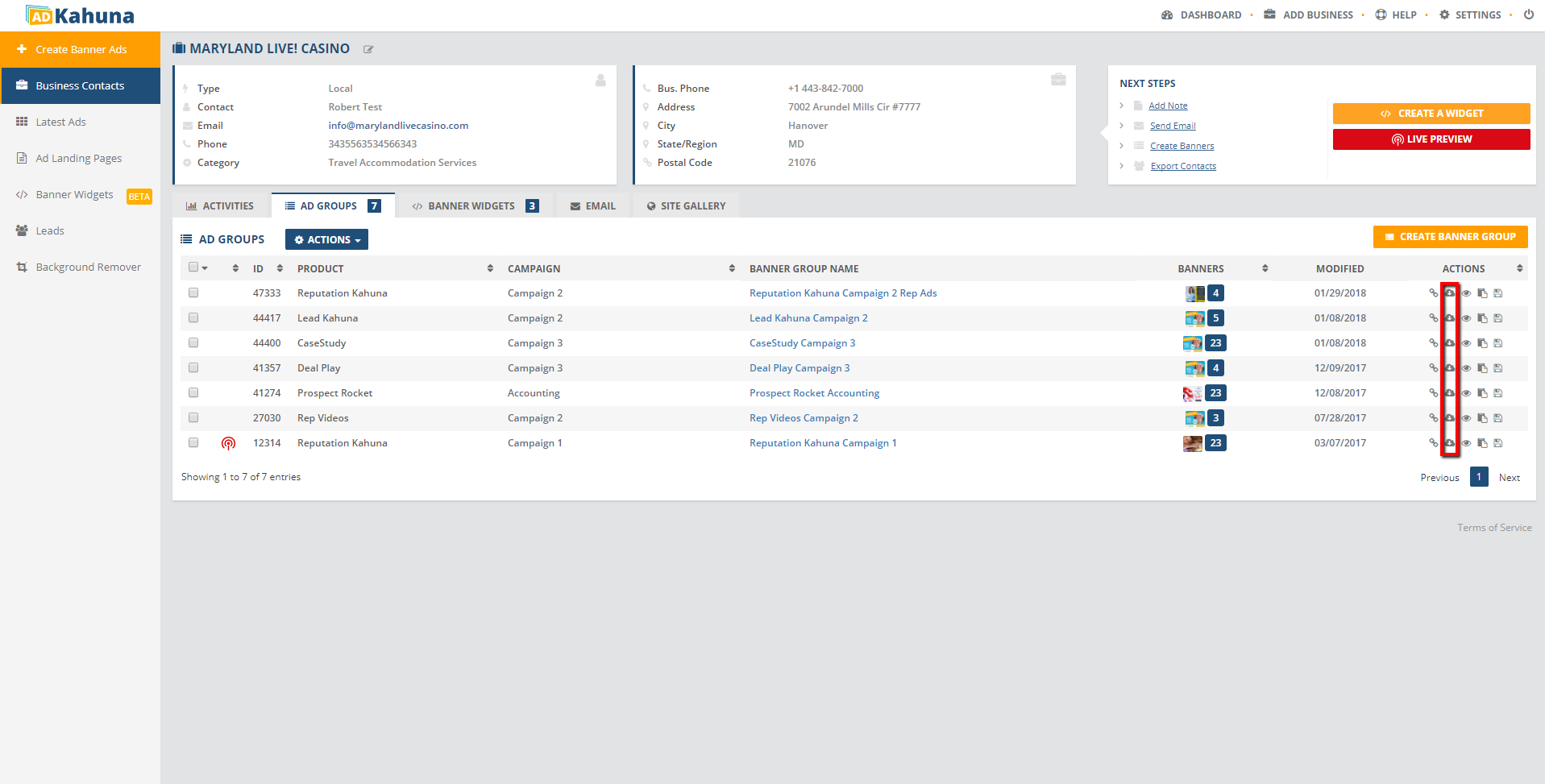The width and height of the screenshot is (1545, 784).
Task: Switch to the Banner Widgets tab
Action: pos(475,206)
